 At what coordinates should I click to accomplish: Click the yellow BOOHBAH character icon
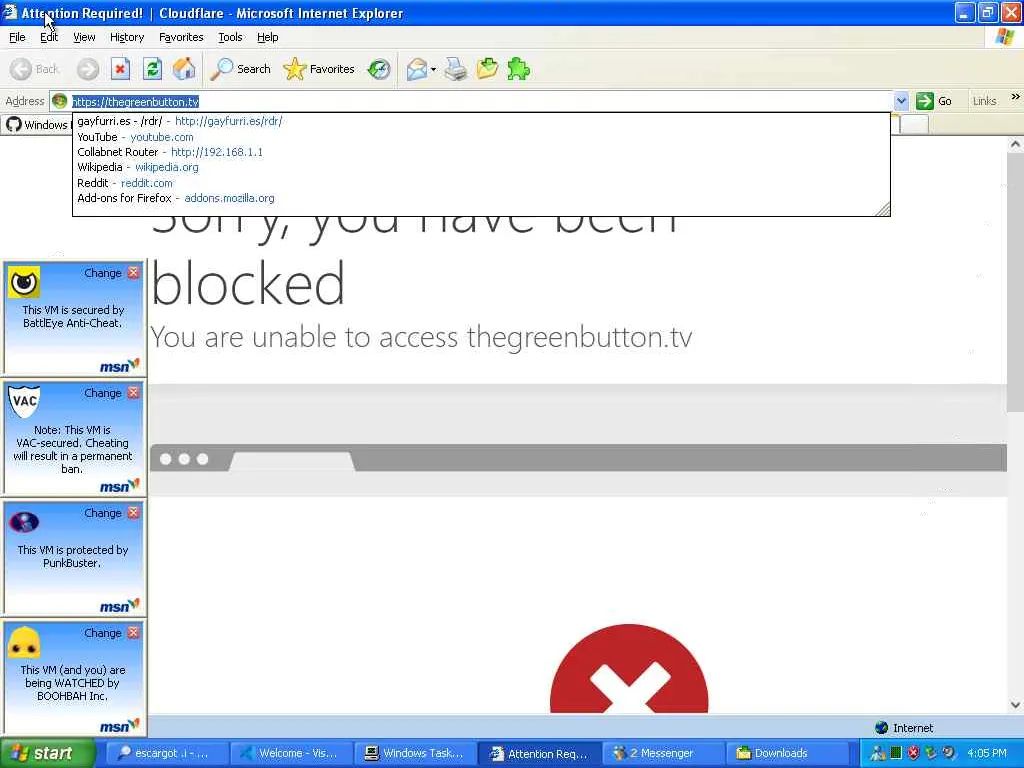coord(24,642)
